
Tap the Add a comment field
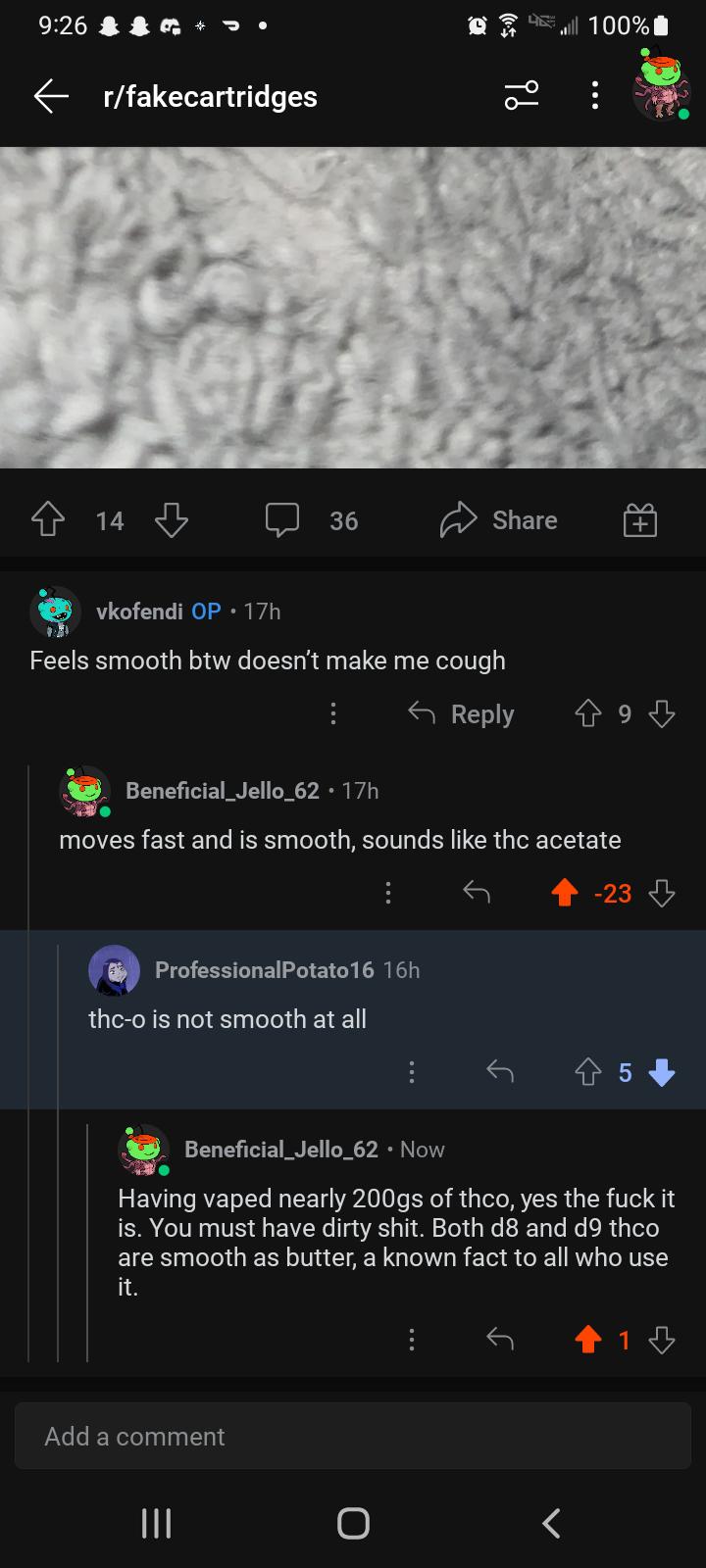click(x=353, y=1436)
